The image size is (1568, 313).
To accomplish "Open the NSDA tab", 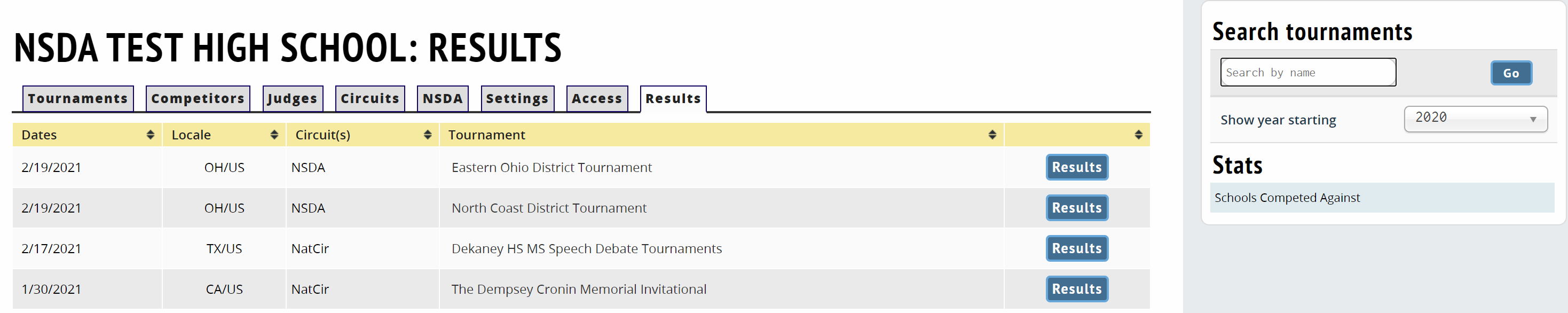I will (x=443, y=99).
